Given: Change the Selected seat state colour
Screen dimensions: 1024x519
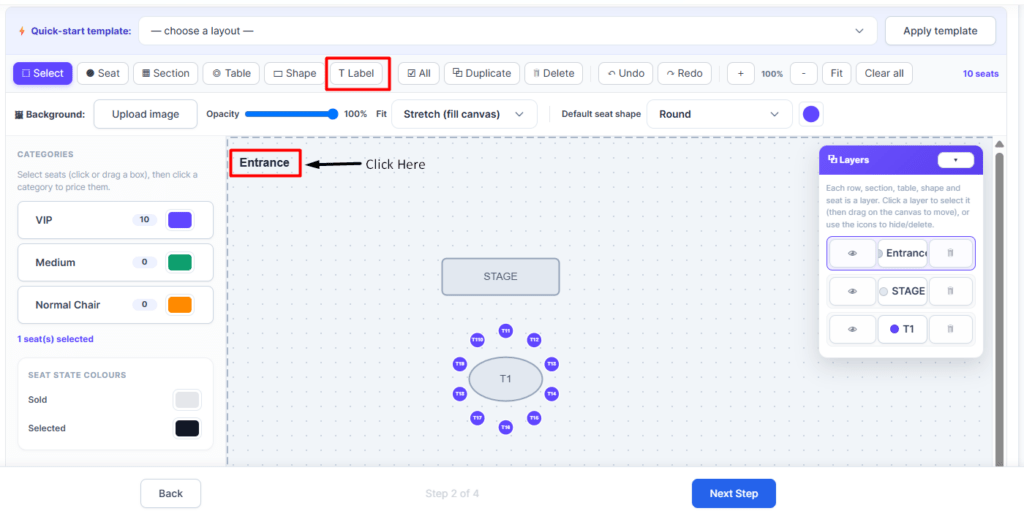Looking at the screenshot, I should click(187, 428).
